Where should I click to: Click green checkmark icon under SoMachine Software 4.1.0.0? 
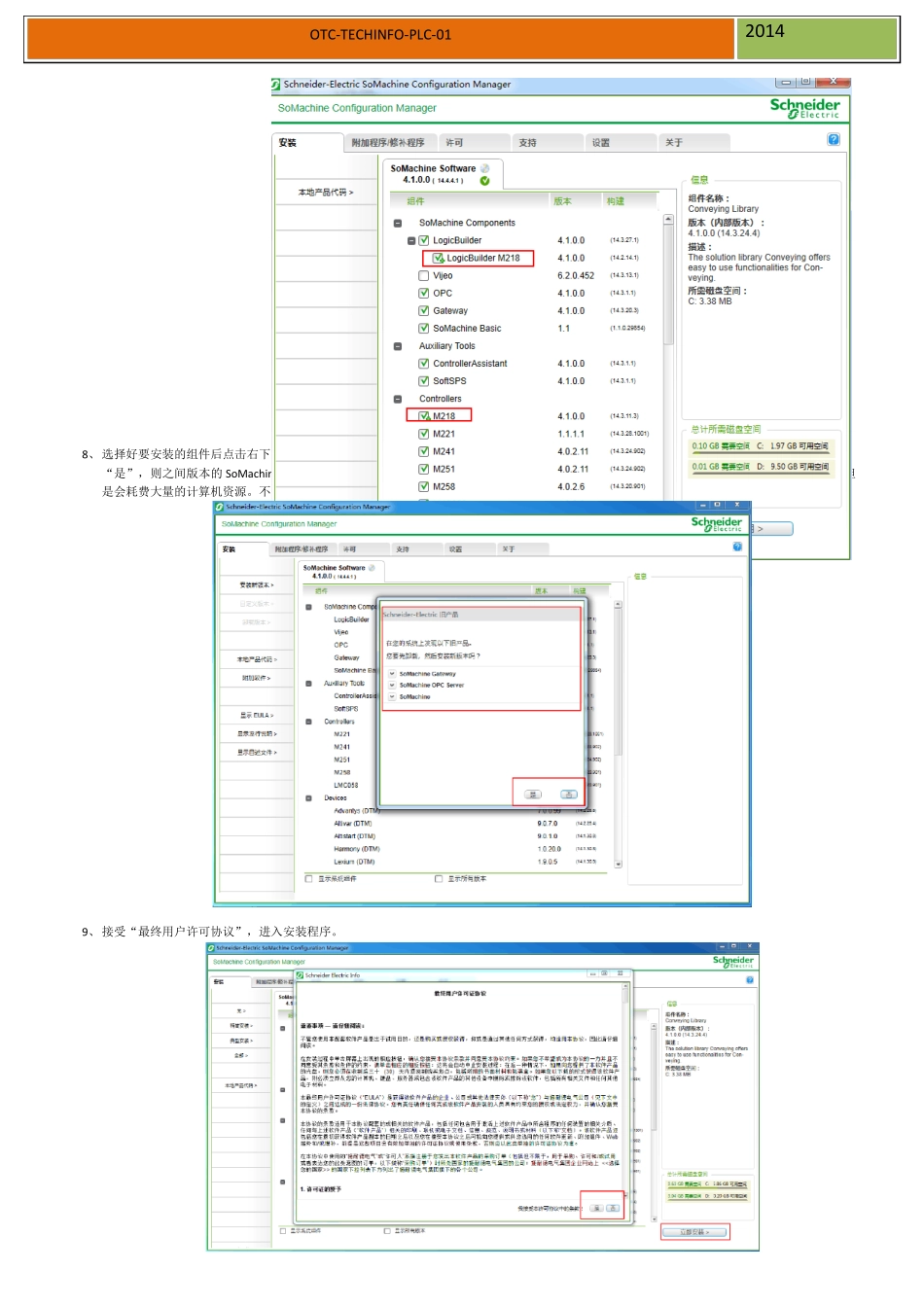(484, 181)
